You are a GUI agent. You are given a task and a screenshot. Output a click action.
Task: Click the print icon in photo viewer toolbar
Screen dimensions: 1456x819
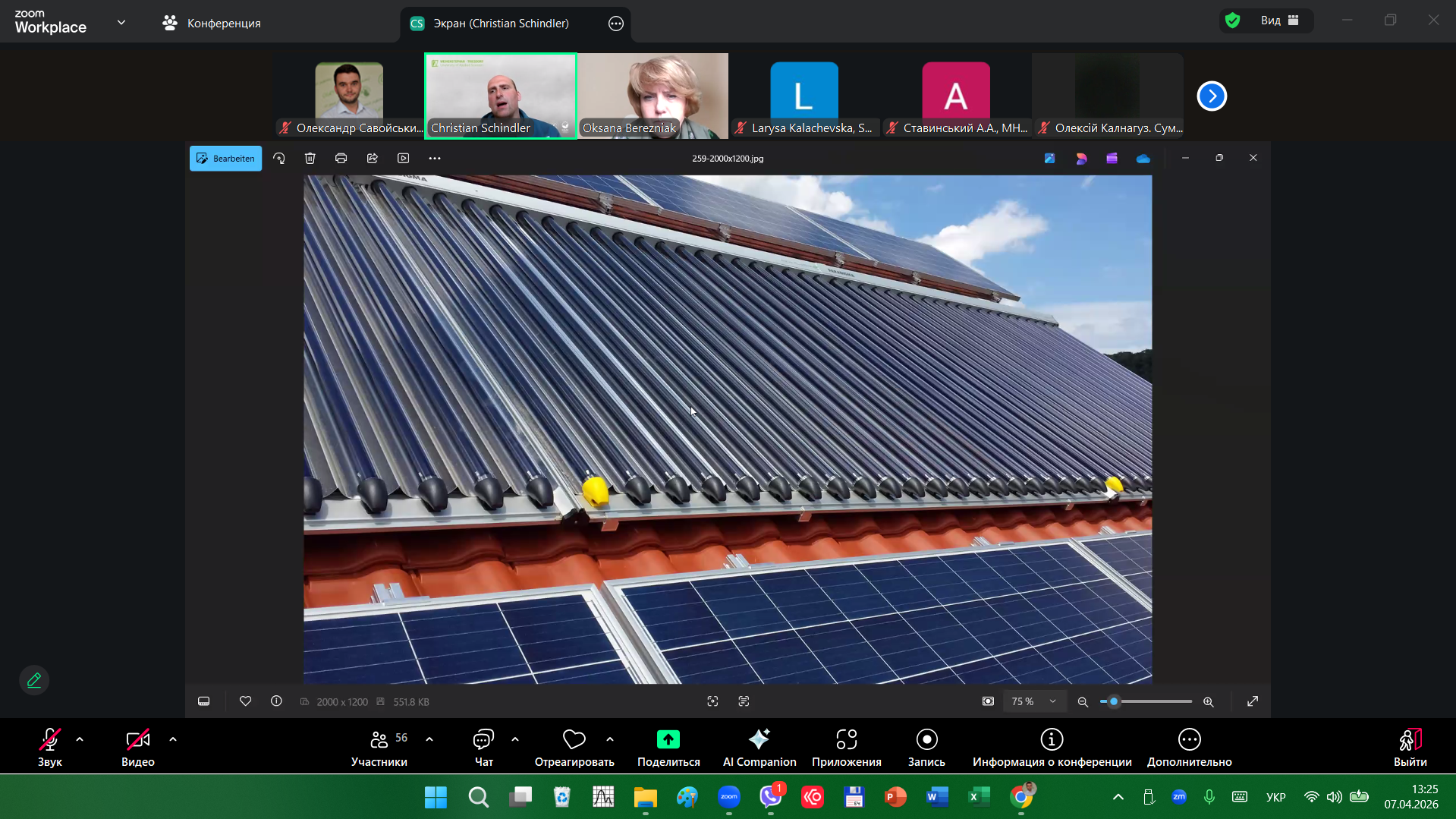pyautogui.click(x=341, y=158)
